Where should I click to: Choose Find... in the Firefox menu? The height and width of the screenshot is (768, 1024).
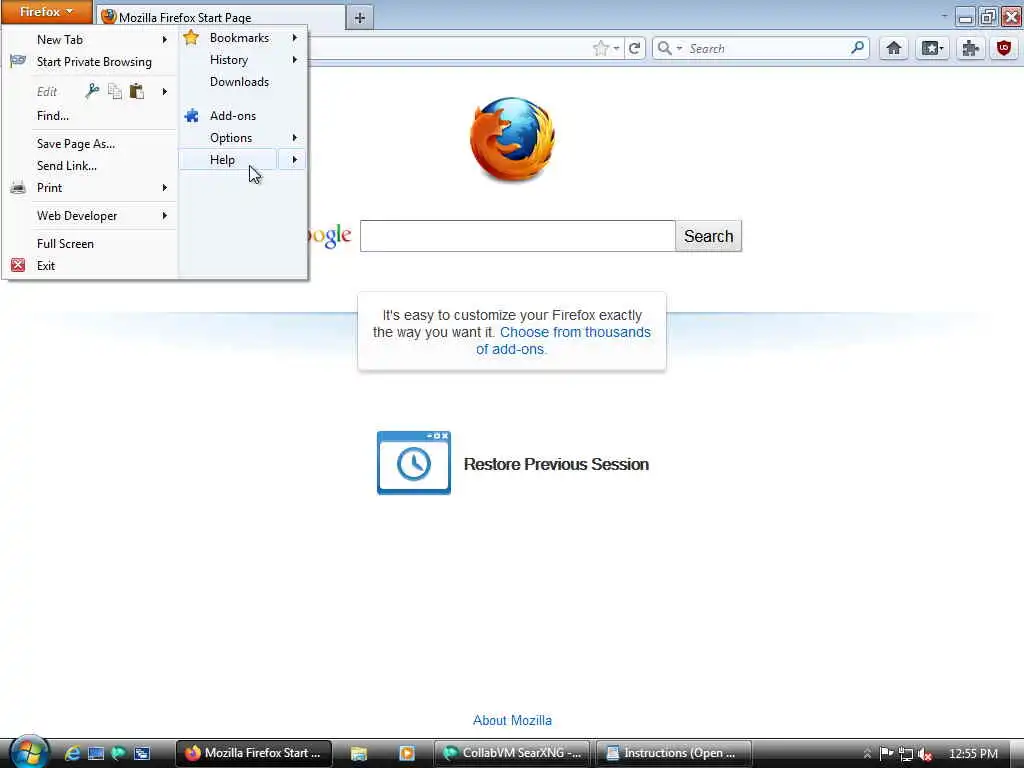click(x=53, y=116)
